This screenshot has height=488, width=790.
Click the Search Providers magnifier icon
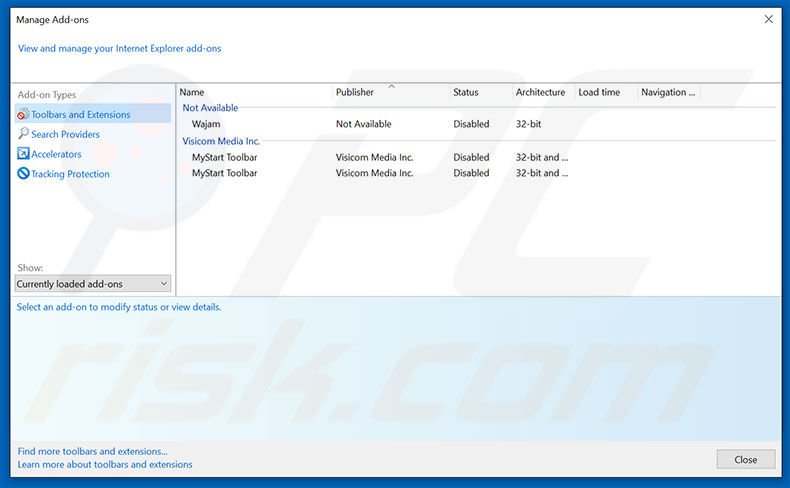click(23, 133)
